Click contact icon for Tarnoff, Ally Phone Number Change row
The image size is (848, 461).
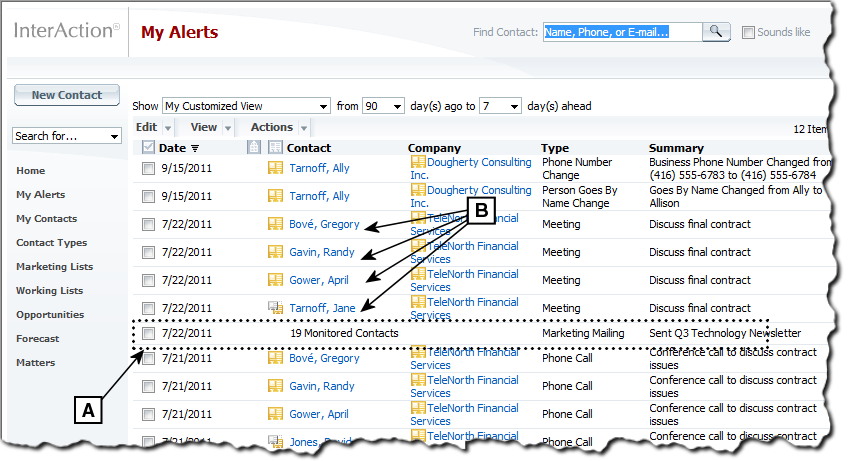(x=275, y=168)
